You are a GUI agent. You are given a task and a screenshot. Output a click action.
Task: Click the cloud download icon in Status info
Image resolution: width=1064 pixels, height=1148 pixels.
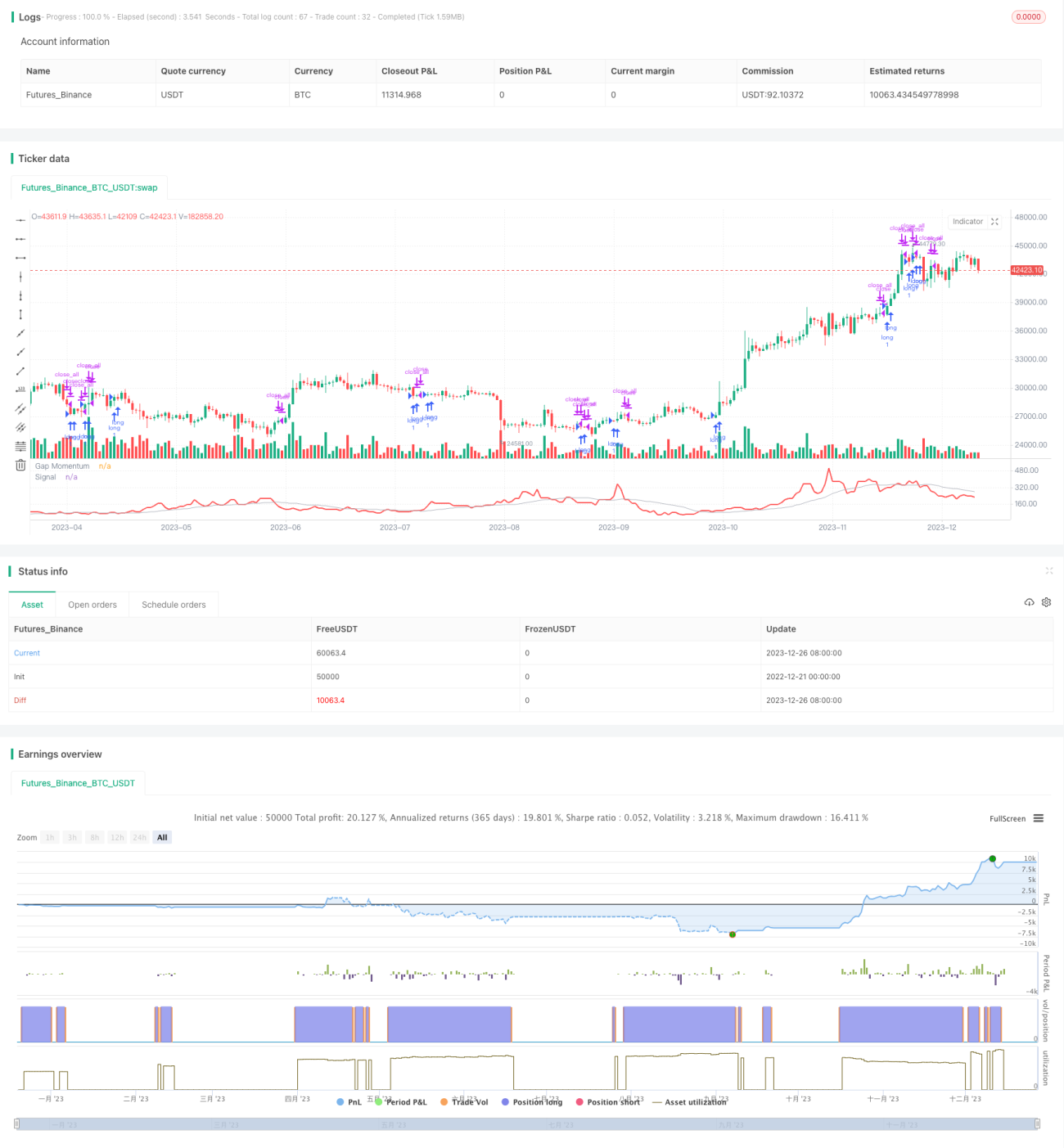pos(1029,602)
